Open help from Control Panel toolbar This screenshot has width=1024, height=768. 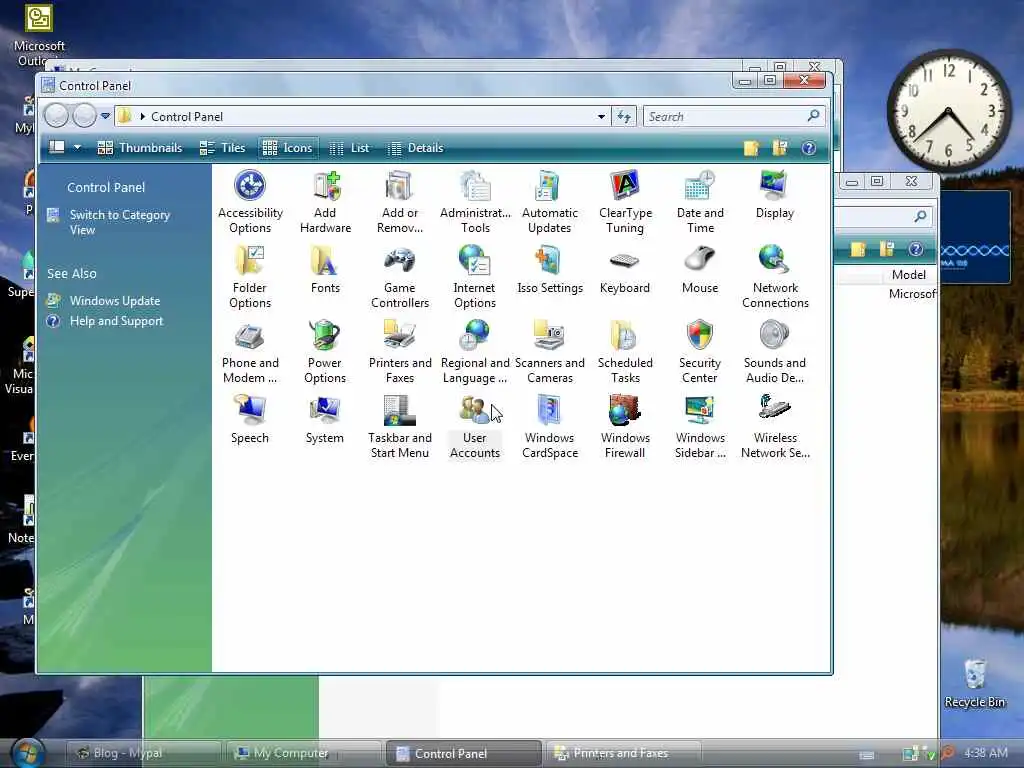click(808, 148)
